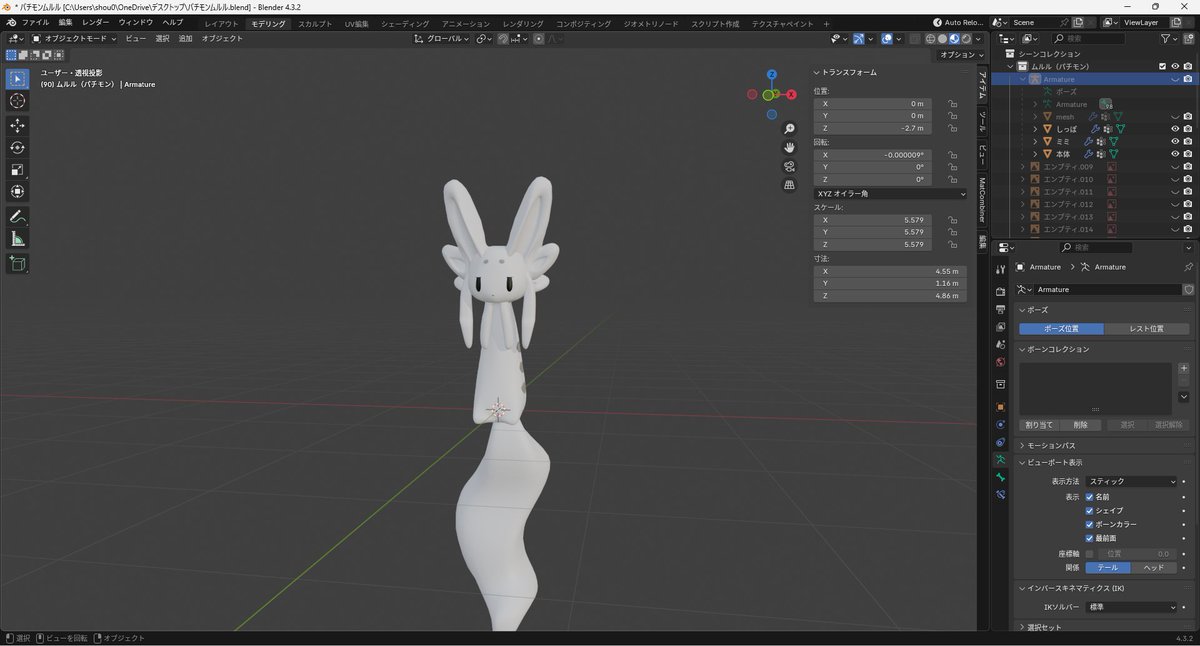Open the Render properties tab icon
This screenshot has height=646, width=1200.
(1000, 291)
